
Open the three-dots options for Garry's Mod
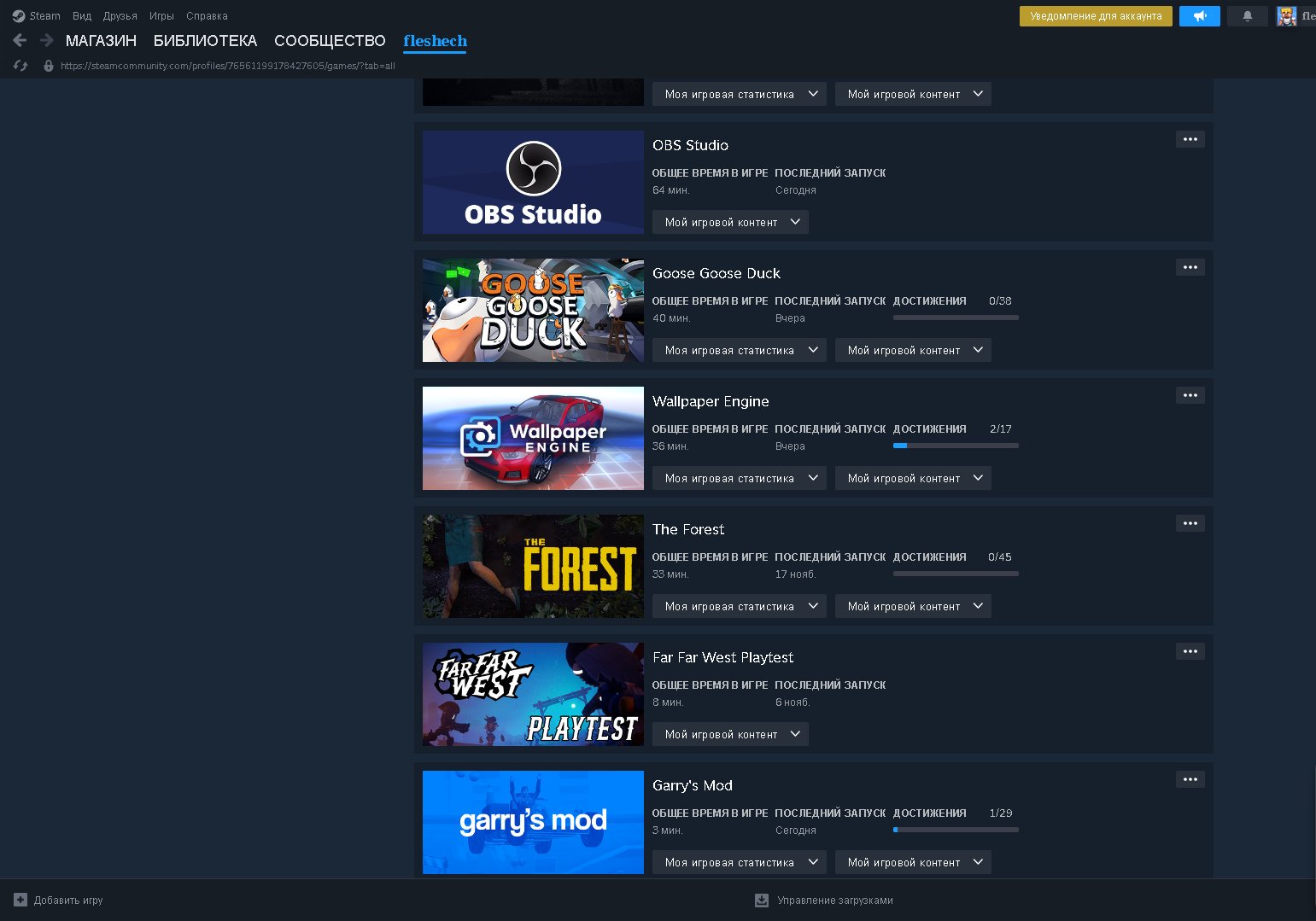click(x=1190, y=779)
